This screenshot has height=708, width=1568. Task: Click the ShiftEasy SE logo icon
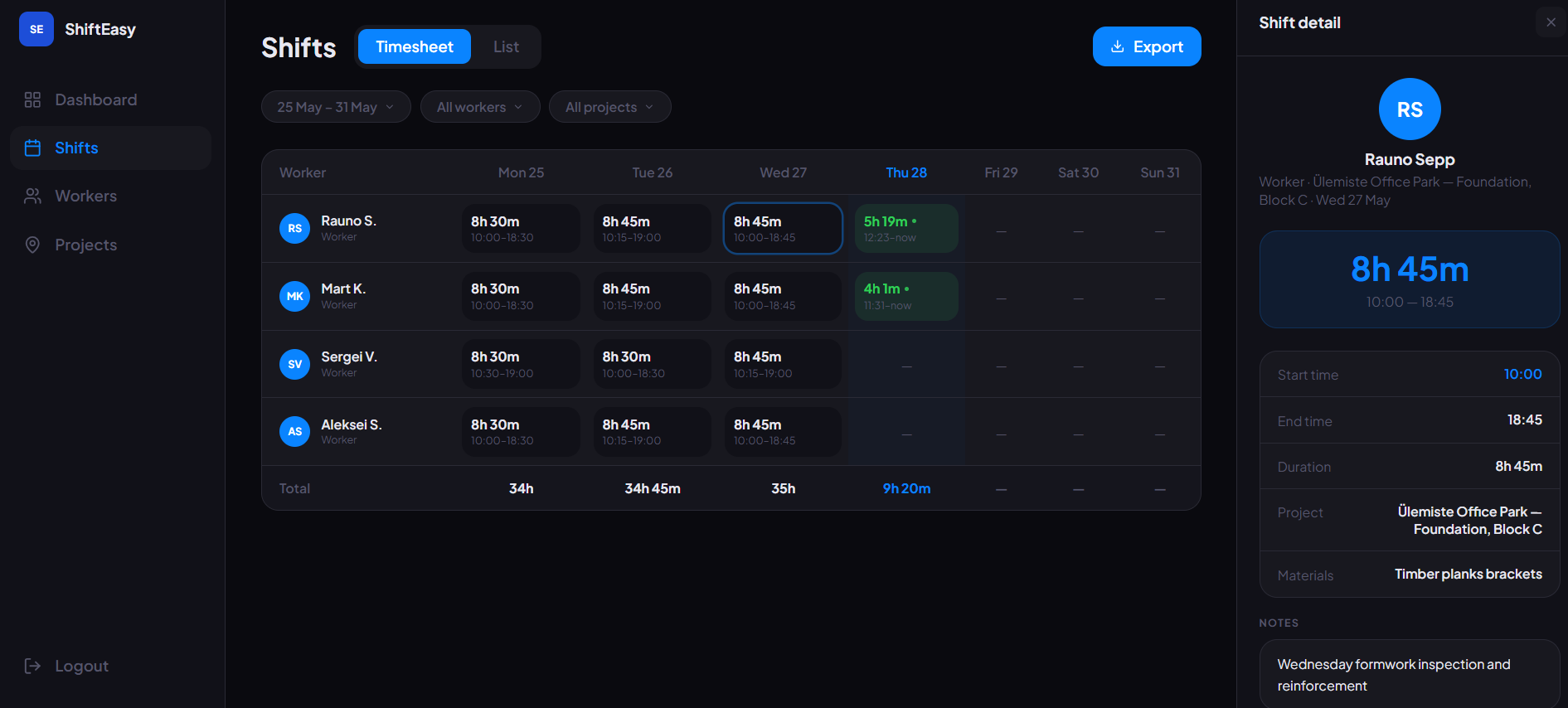(x=36, y=29)
